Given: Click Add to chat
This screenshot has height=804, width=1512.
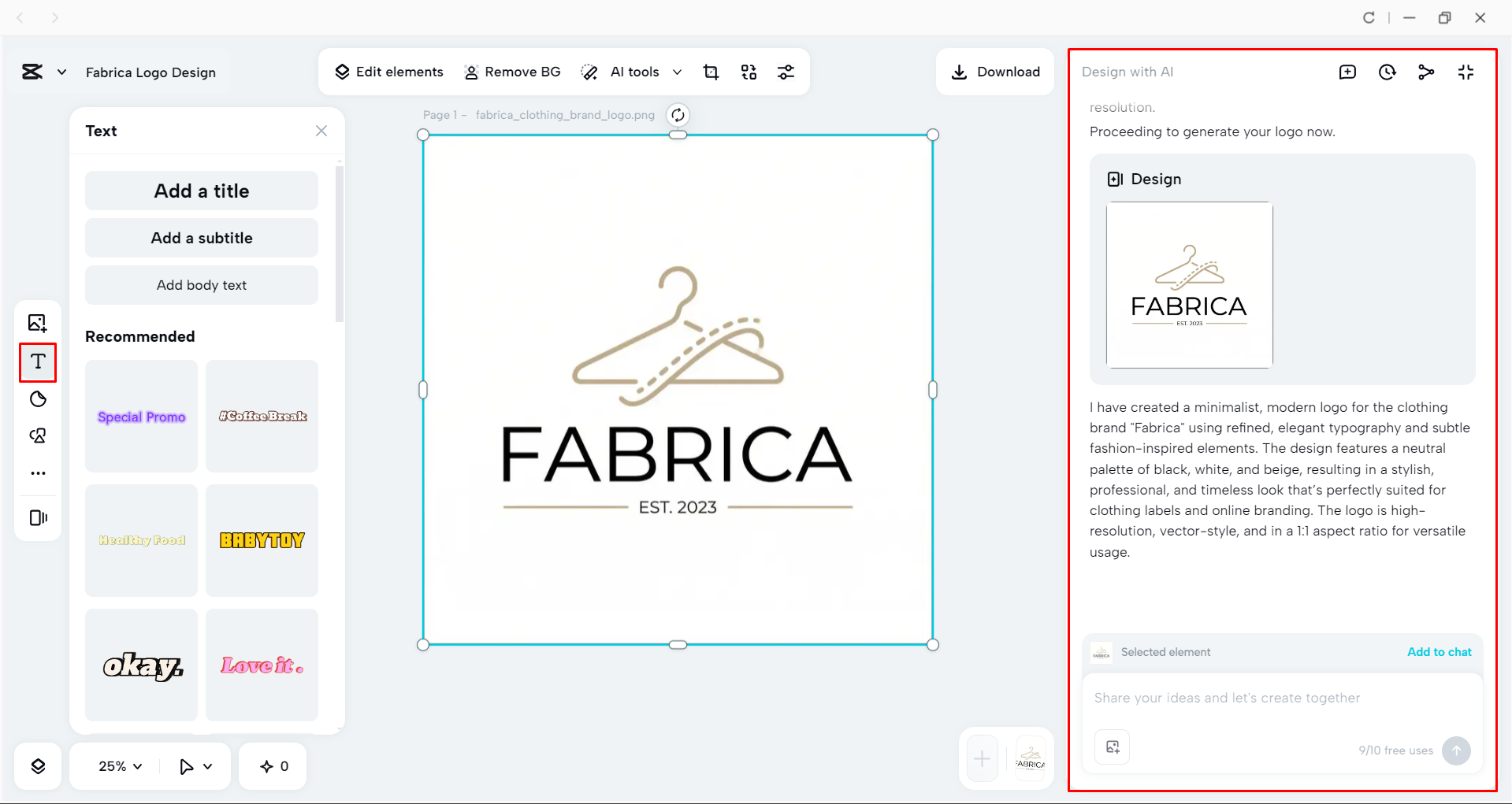Looking at the screenshot, I should click(1439, 652).
